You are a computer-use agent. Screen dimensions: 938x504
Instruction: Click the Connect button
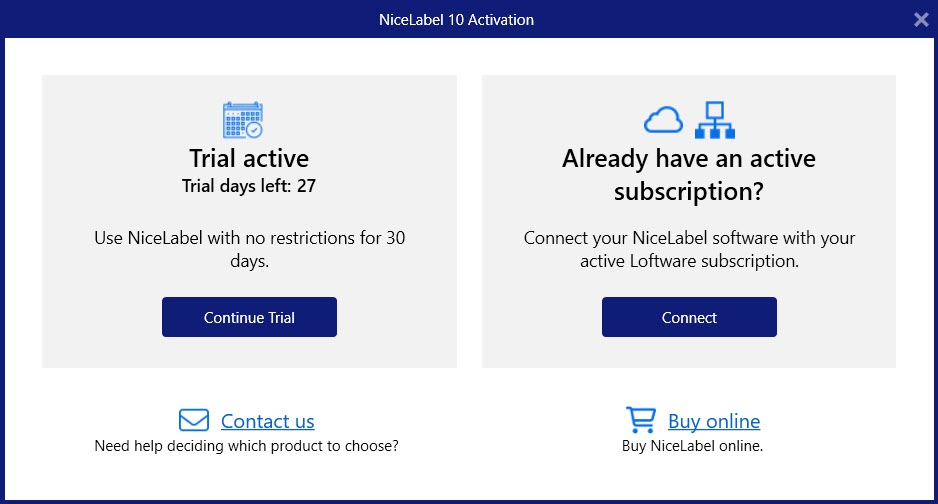[x=689, y=317]
